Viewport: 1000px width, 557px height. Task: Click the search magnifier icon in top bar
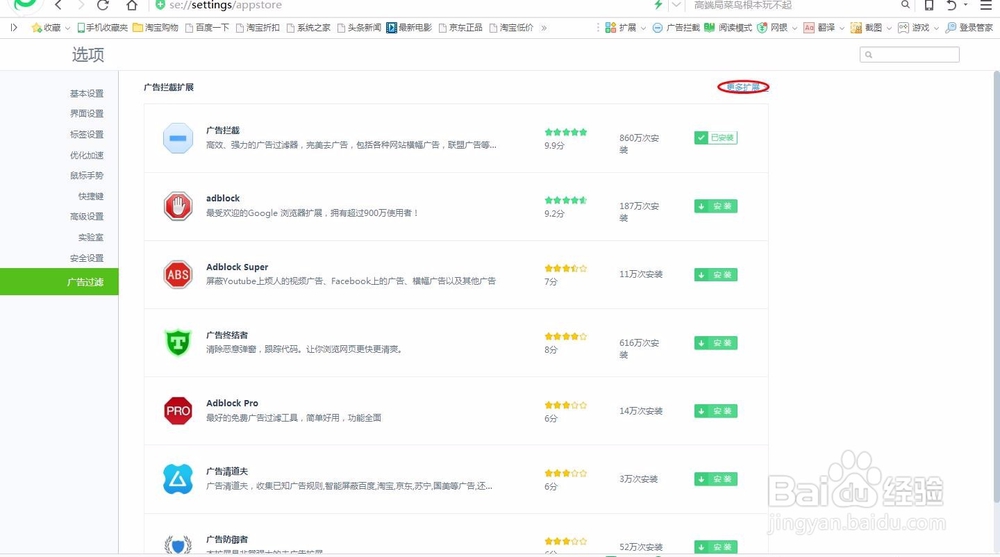click(x=905, y=5)
